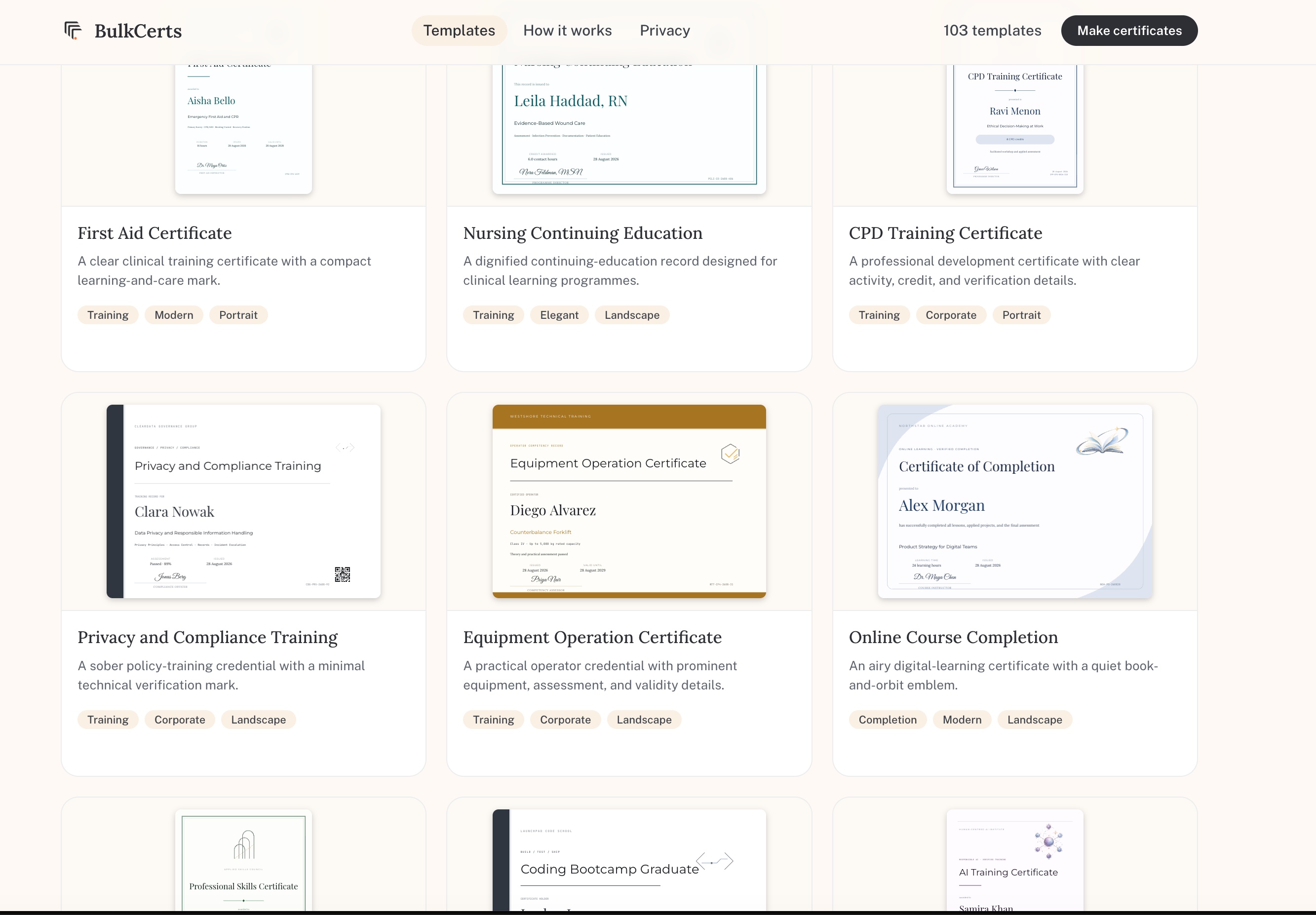The image size is (1316, 915).
Task: Click the Landscape tag on Privacy and Compliance
Action: (259, 720)
